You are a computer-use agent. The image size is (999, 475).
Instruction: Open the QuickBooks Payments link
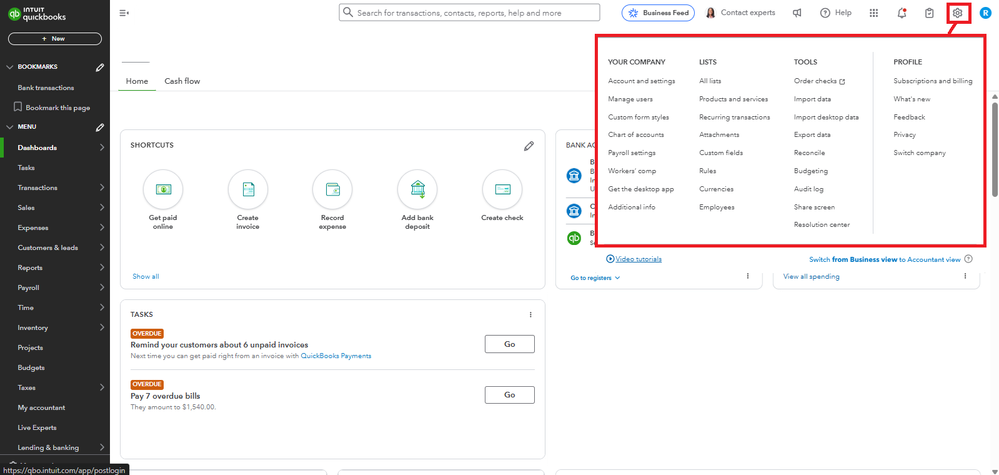coord(336,356)
